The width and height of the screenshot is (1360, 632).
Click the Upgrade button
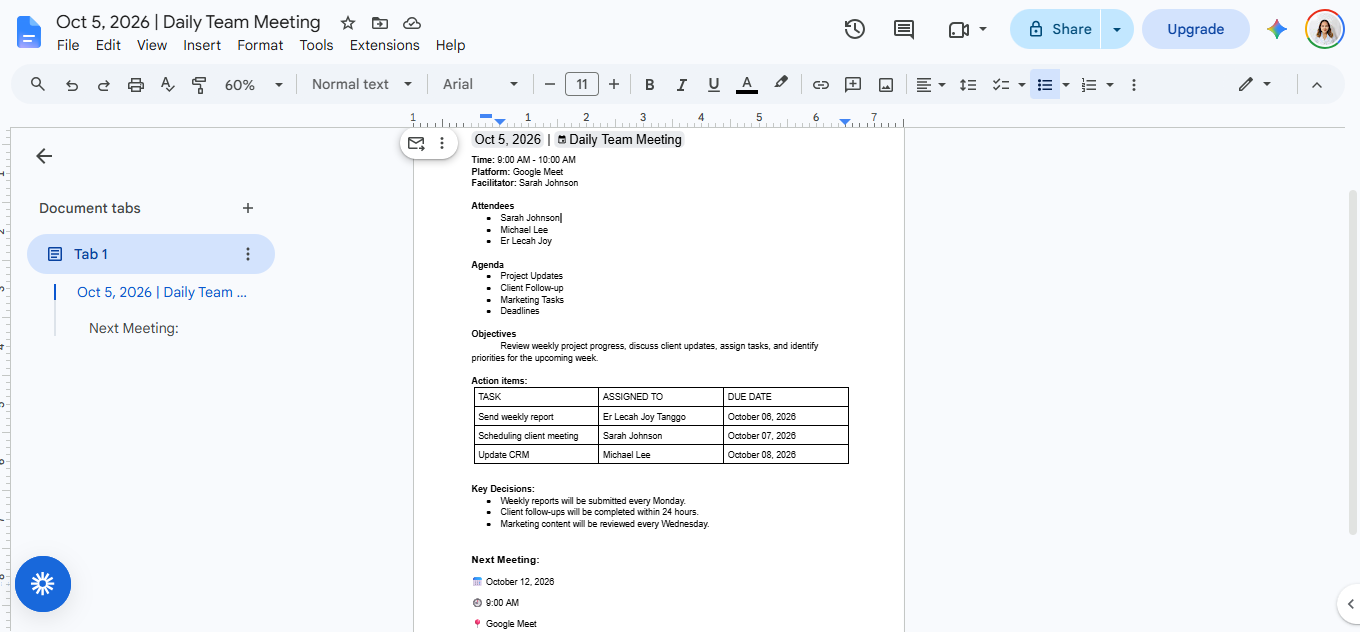(x=1196, y=29)
